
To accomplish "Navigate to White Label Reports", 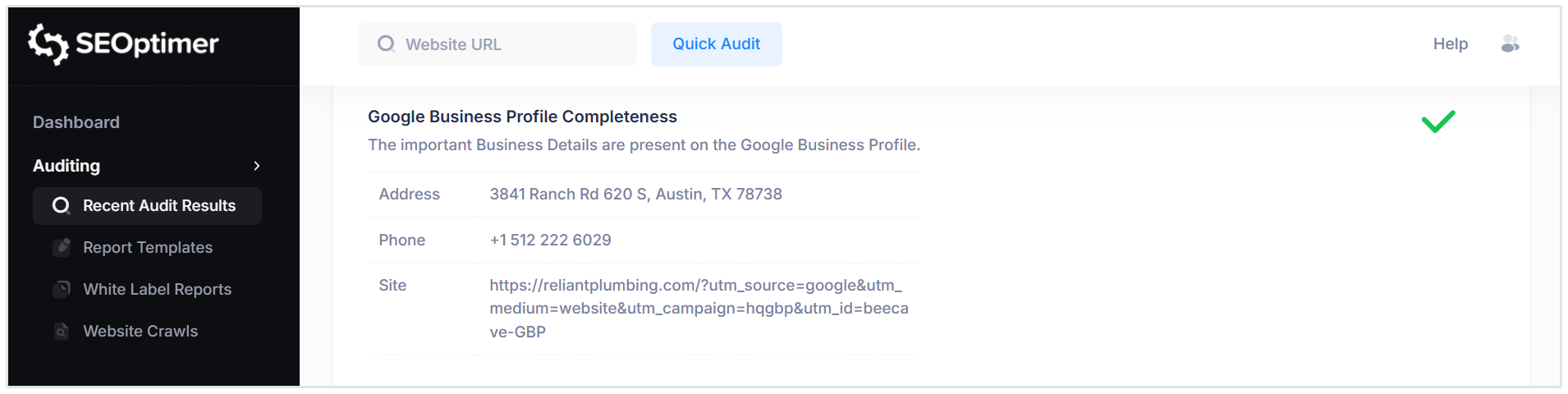I will 158,289.
